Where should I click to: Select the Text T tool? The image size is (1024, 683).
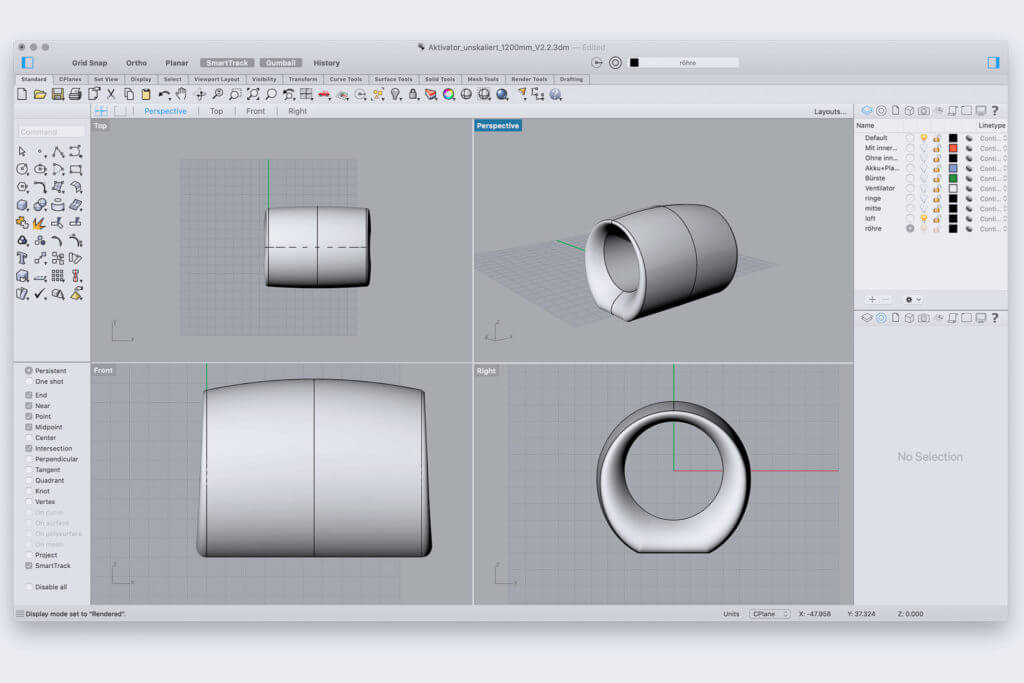coord(22,259)
